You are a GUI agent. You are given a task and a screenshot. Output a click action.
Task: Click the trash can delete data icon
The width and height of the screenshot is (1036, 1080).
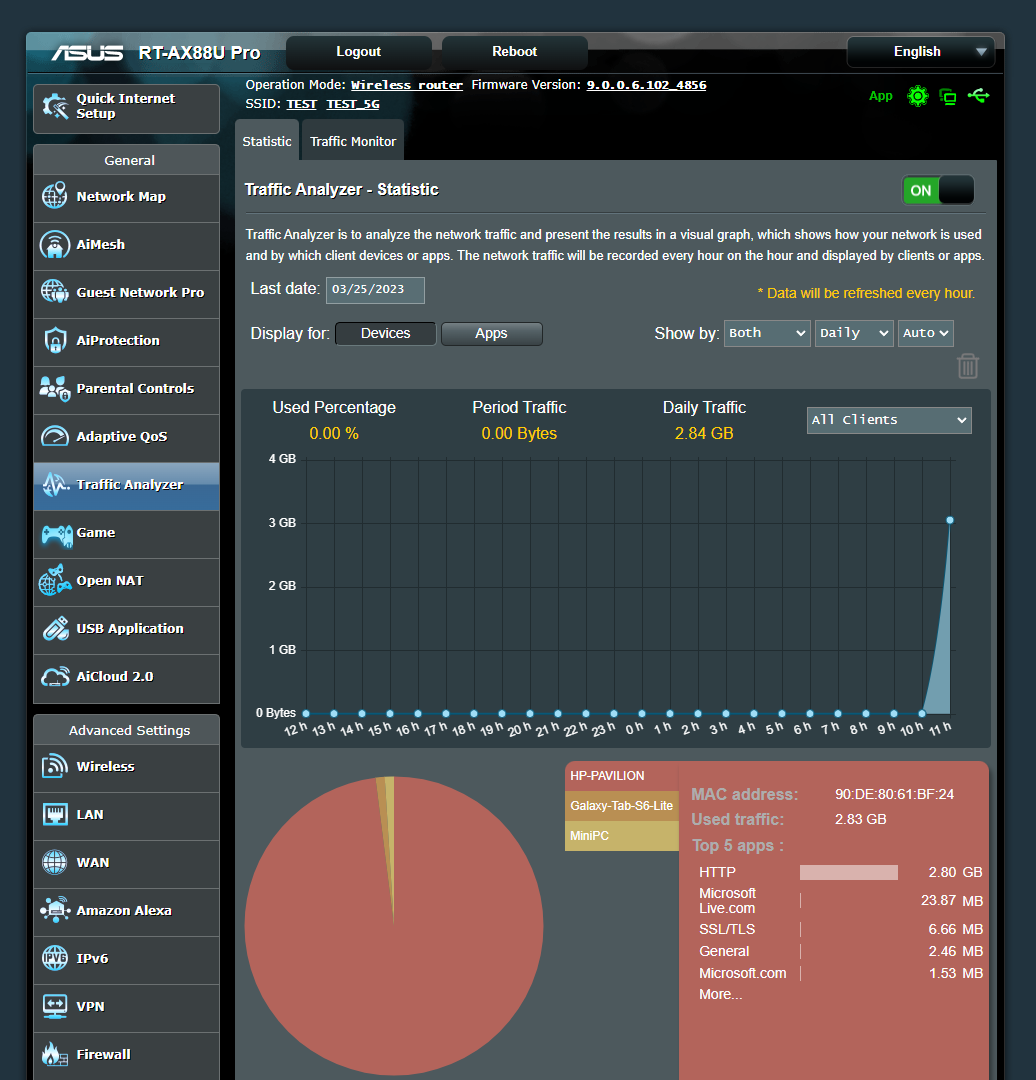pos(967,366)
